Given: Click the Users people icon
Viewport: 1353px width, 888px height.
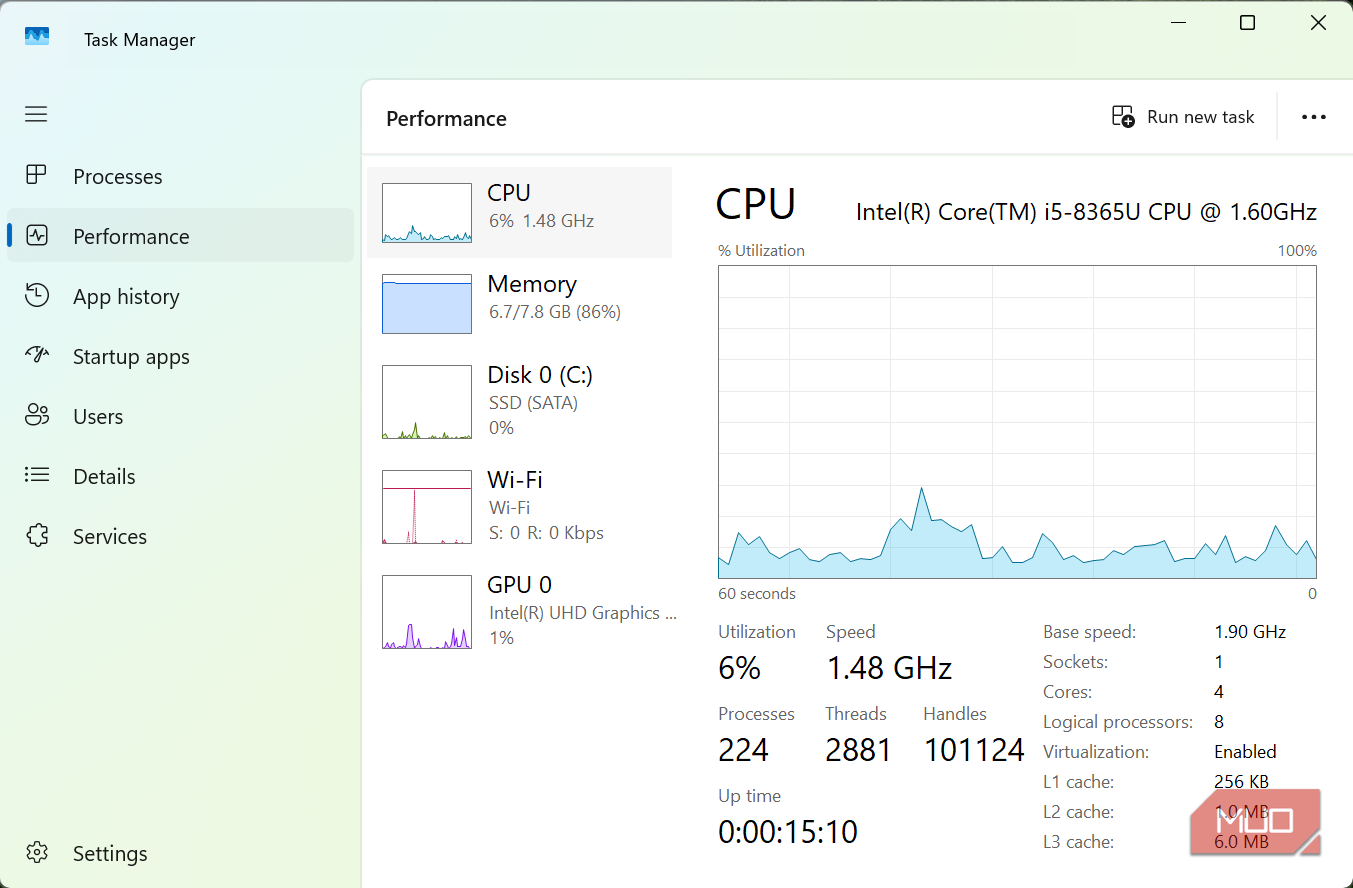Looking at the screenshot, I should point(37,416).
